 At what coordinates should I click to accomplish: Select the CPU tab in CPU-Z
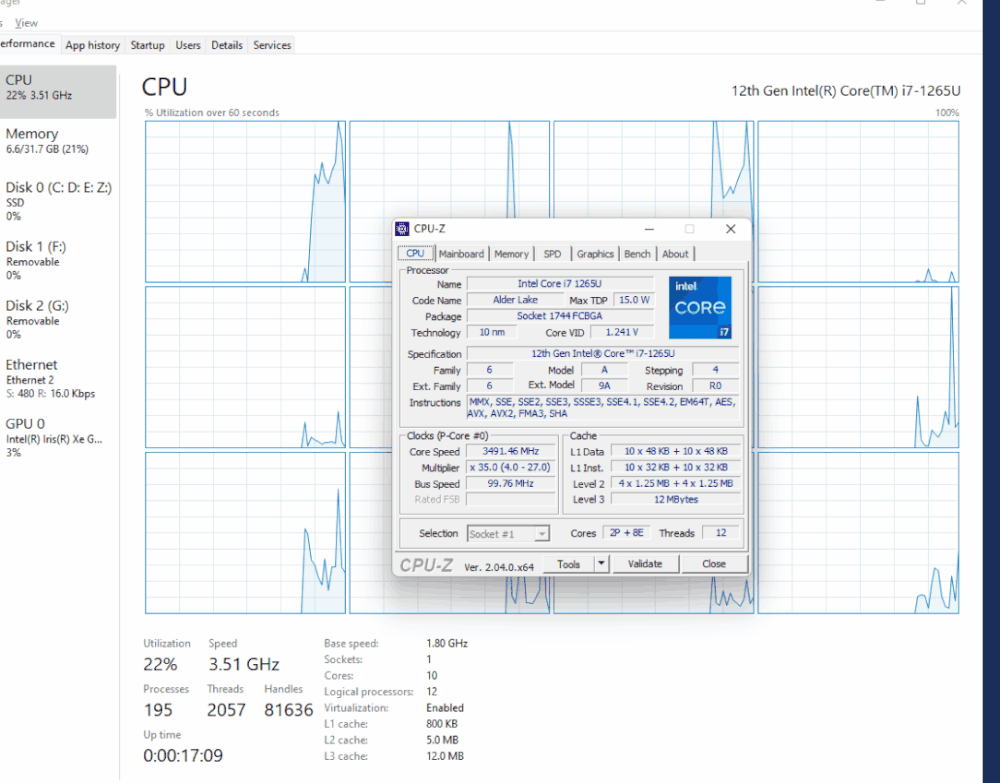pyautogui.click(x=415, y=253)
